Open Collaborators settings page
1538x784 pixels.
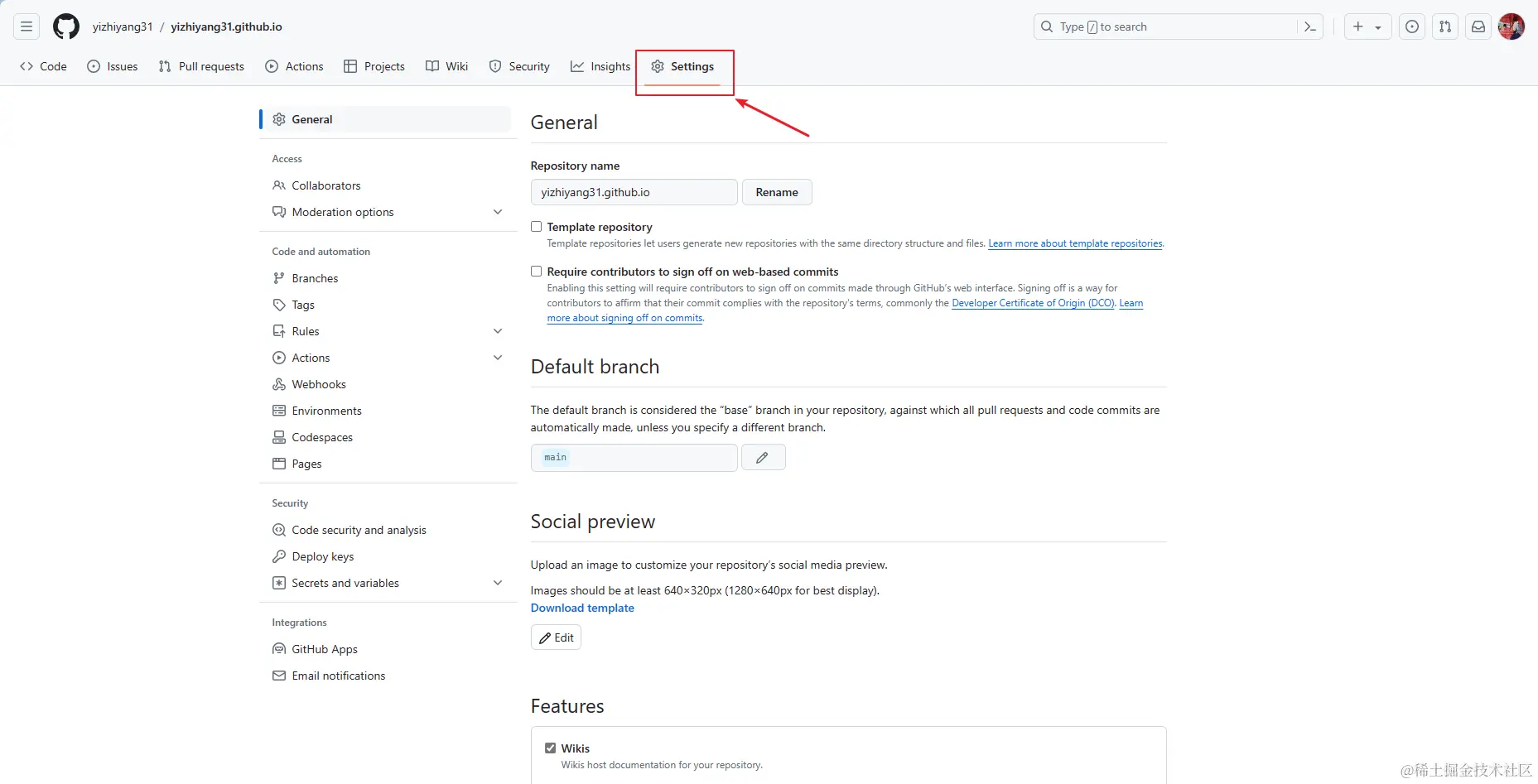(x=388, y=185)
